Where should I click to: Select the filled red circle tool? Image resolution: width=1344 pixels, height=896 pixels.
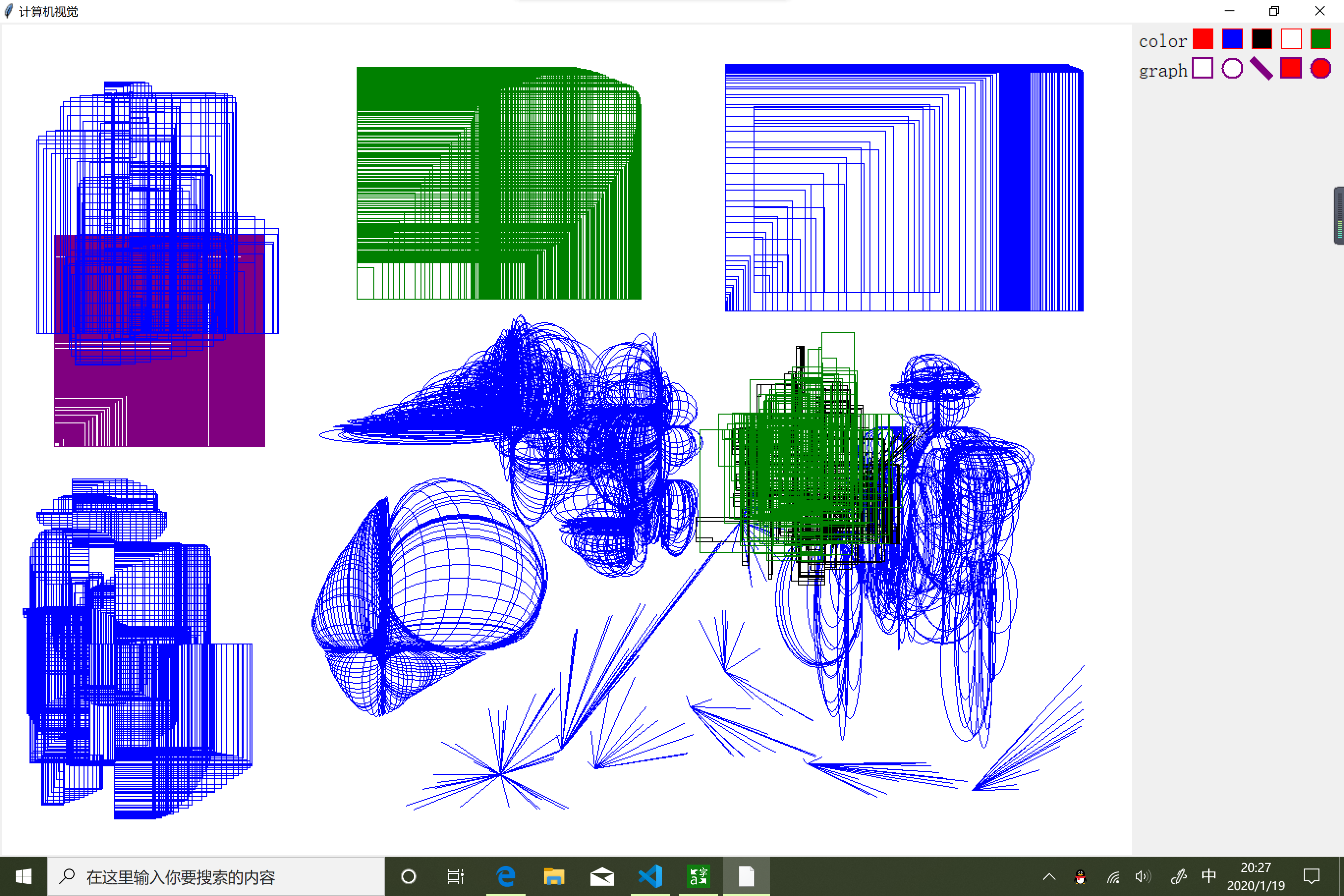(1320, 68)
